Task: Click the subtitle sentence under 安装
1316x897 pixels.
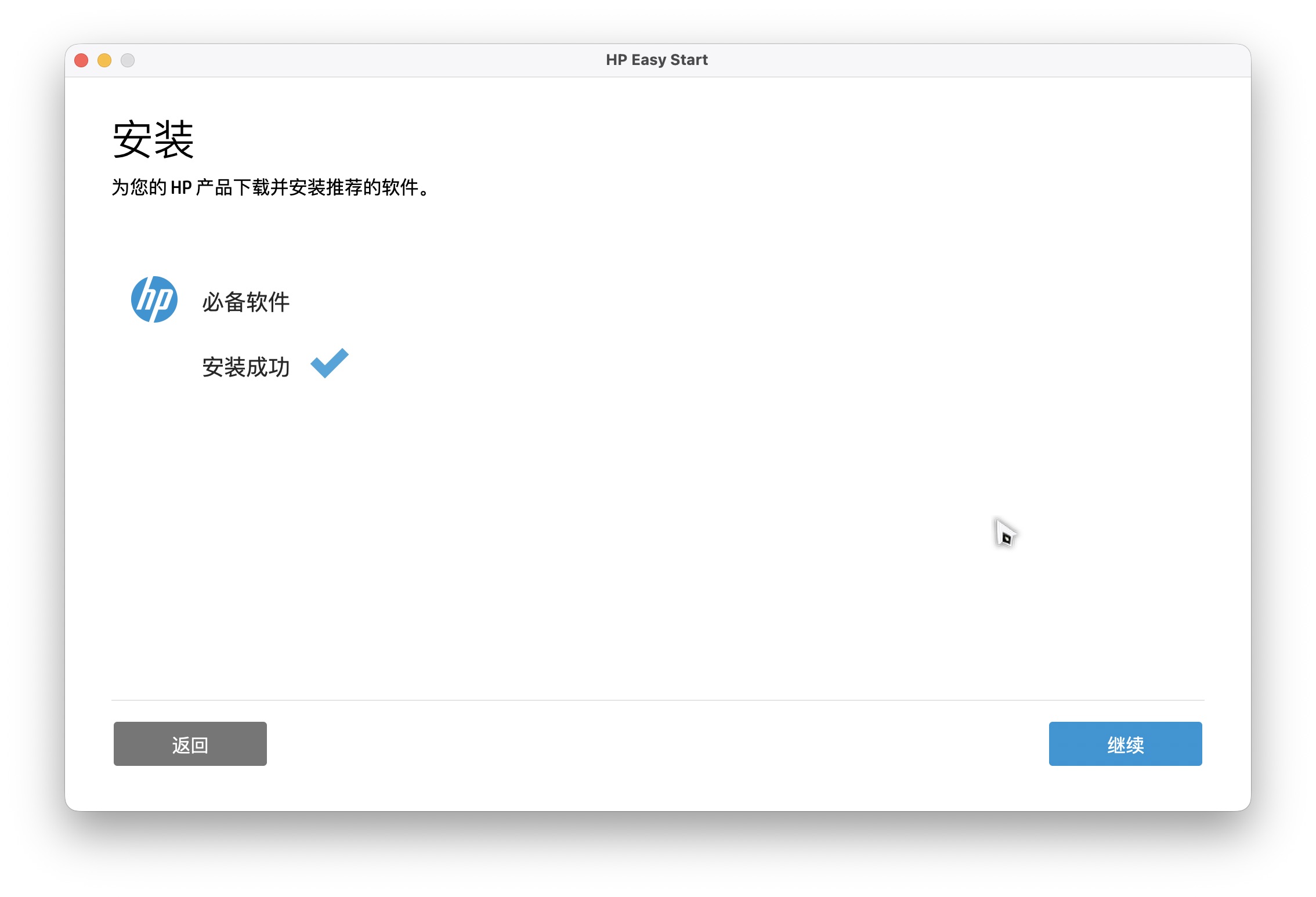Action: (270, 187)
